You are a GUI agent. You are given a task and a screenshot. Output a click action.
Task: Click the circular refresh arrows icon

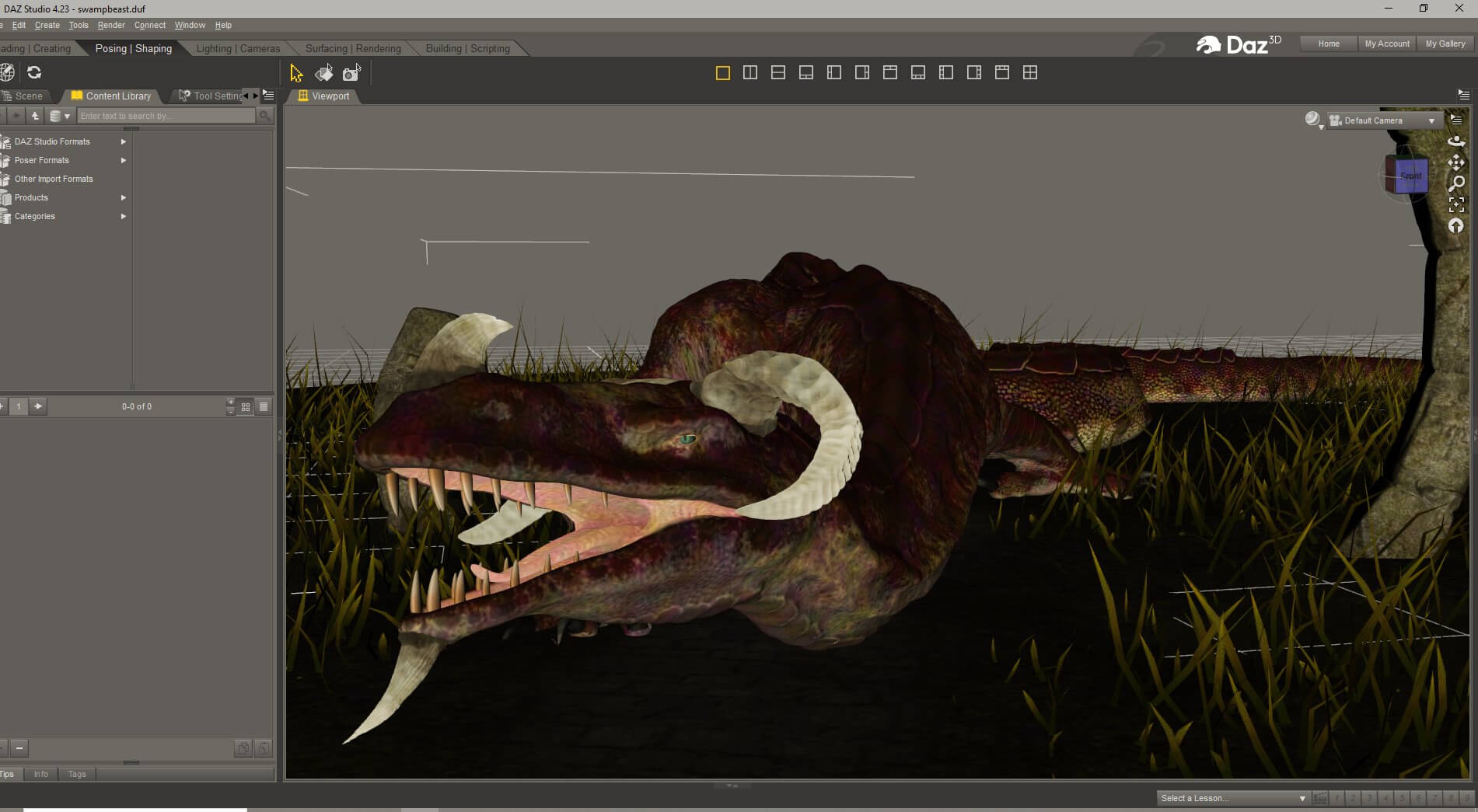34,72
